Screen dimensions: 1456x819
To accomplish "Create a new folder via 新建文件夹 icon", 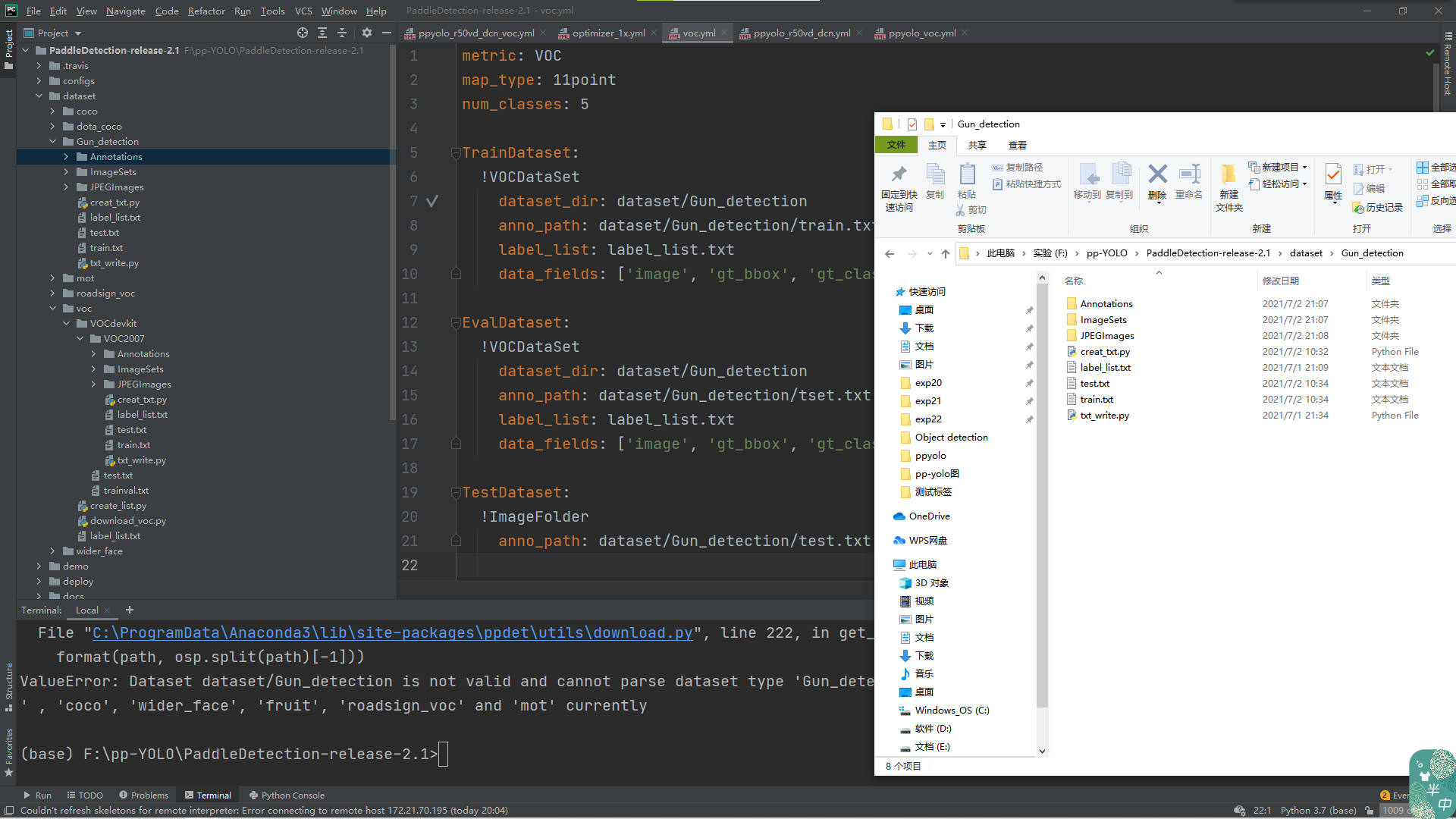I will (1229, 182).
